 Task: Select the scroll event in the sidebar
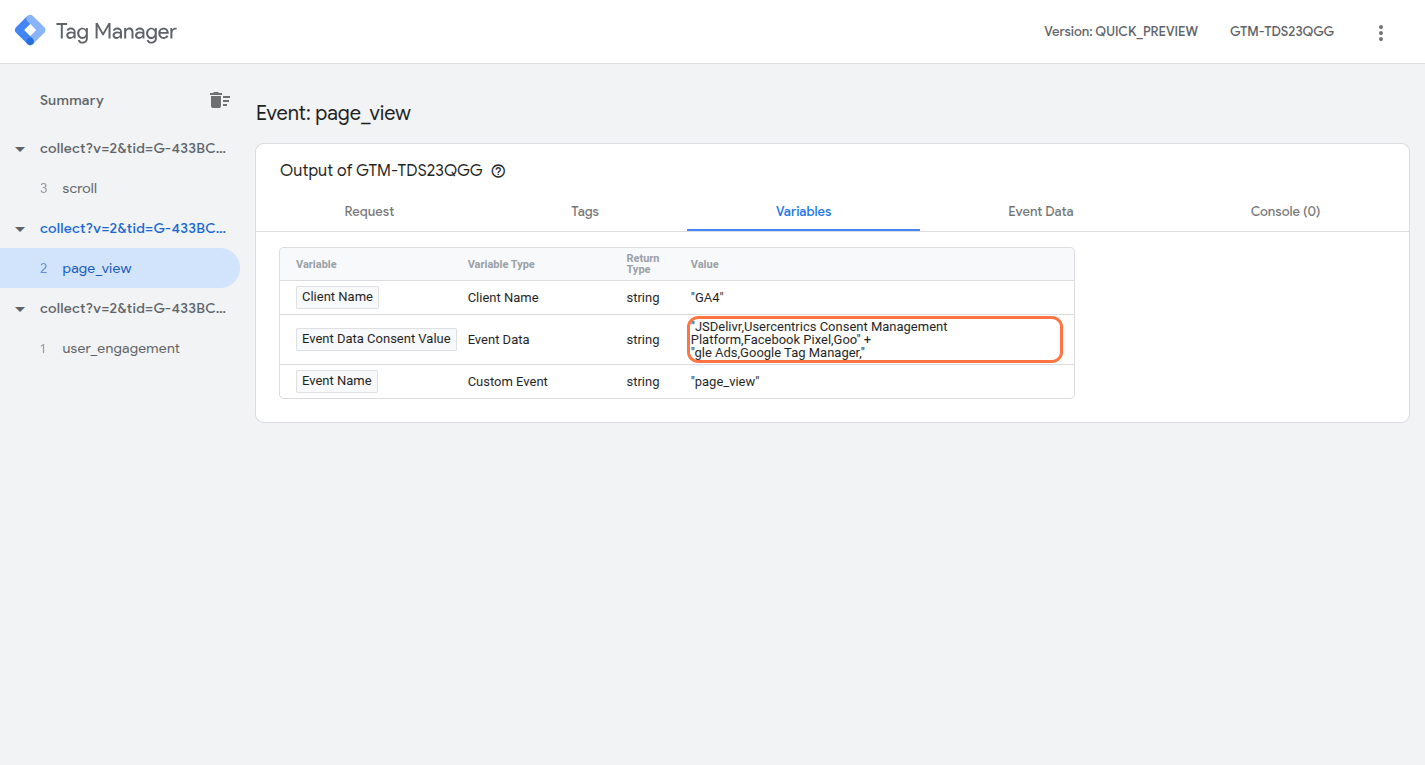point(120,188)
